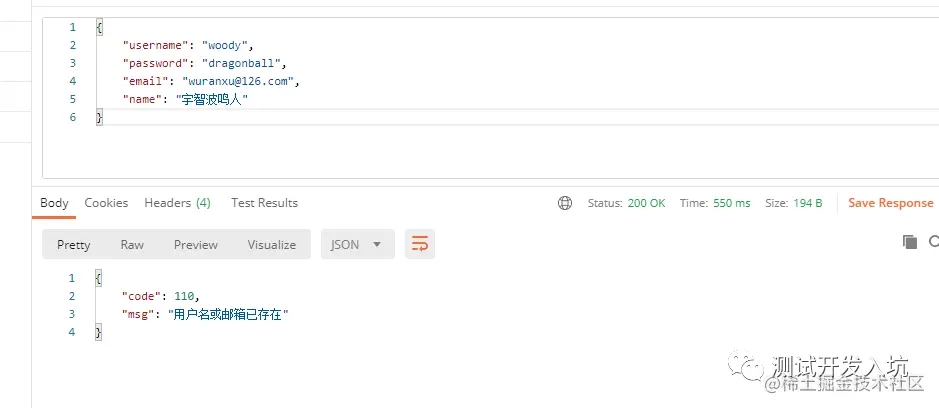Open the Cookies tab
939x408 pixels.
pyautogui.click(x=106, y=203)
